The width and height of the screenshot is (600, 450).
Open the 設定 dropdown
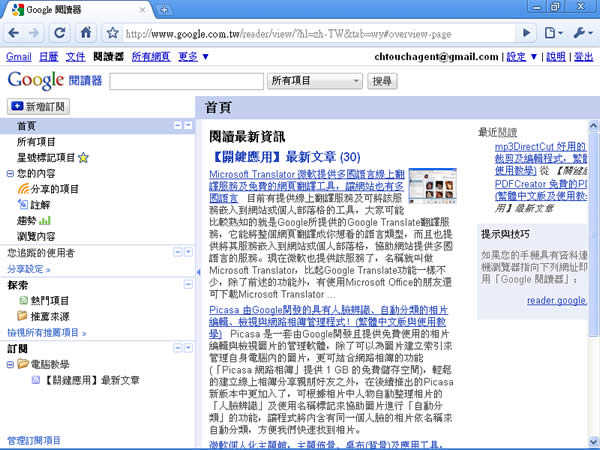click(x=522, y=57)
